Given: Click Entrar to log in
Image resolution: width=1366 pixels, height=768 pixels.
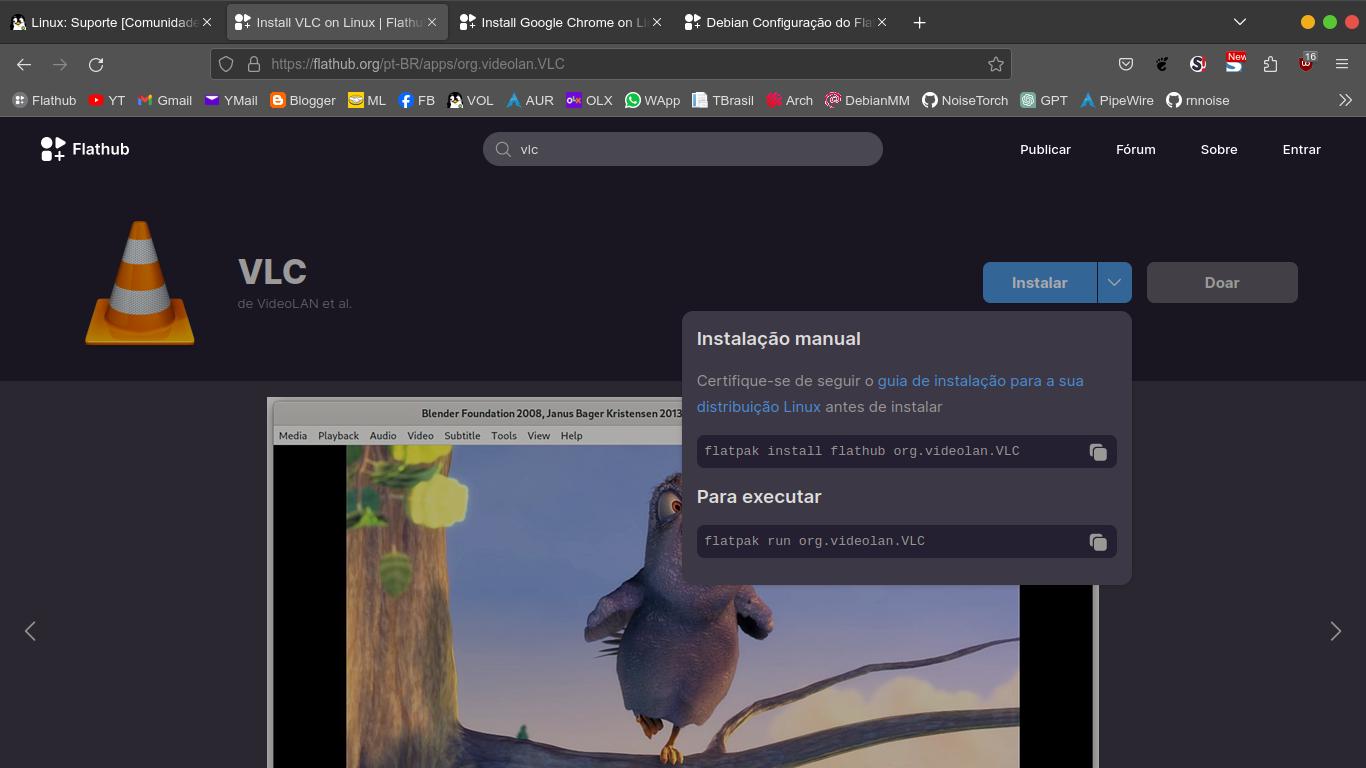Looking at the screenshot, I should [1301, 149].
